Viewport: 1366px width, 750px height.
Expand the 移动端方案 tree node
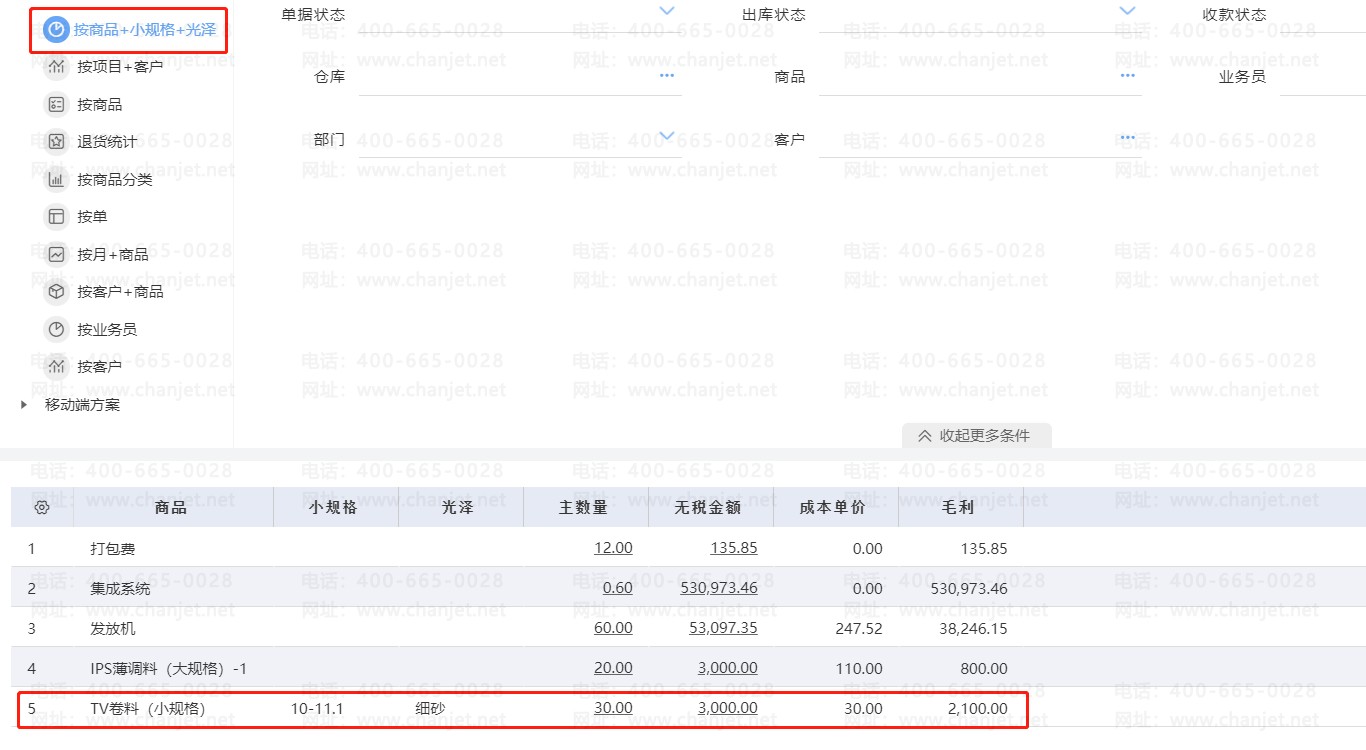point(24,405)
